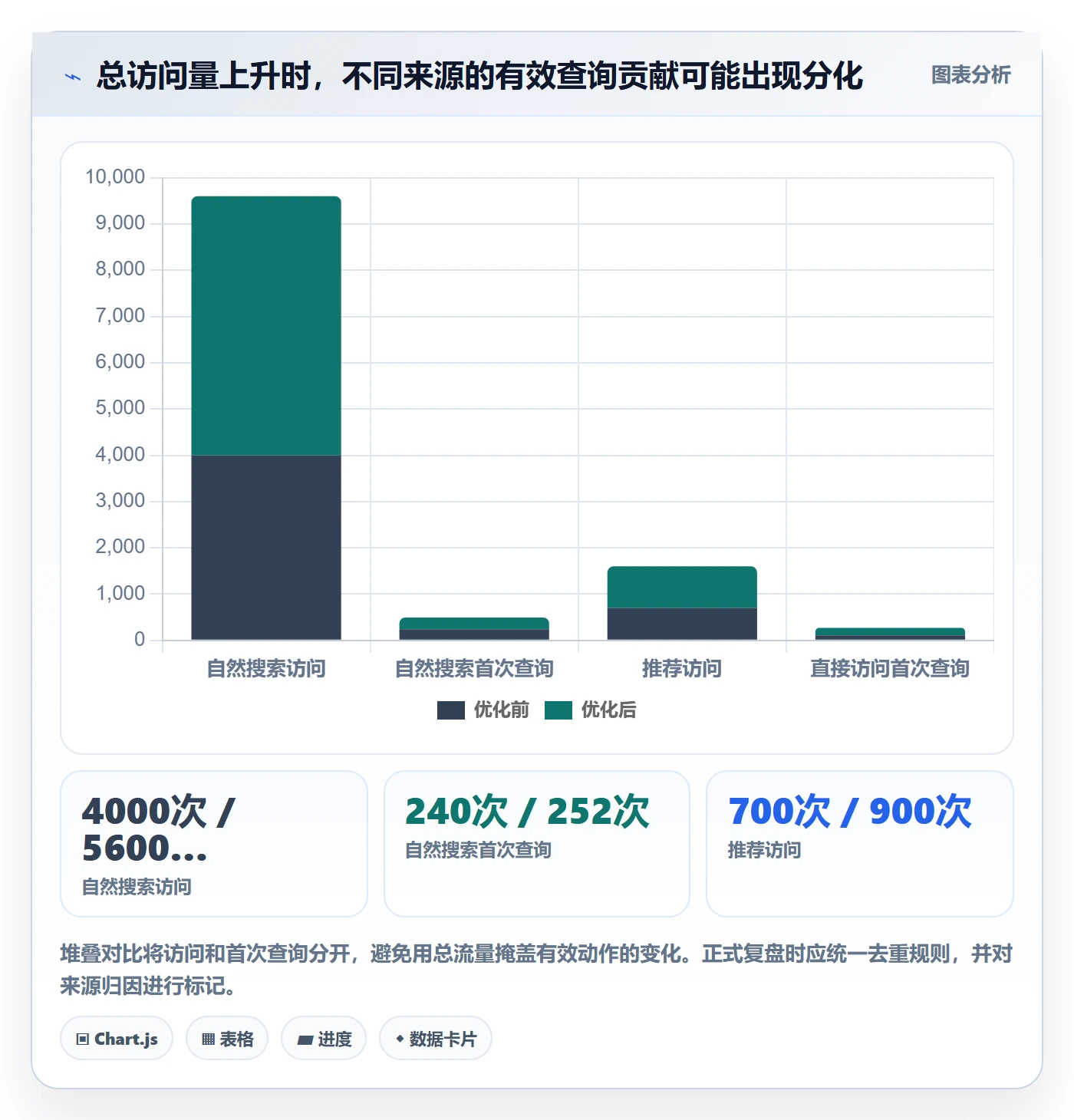
Task: Click the 推荐访问 x-axis label
Action: [682, 669]
